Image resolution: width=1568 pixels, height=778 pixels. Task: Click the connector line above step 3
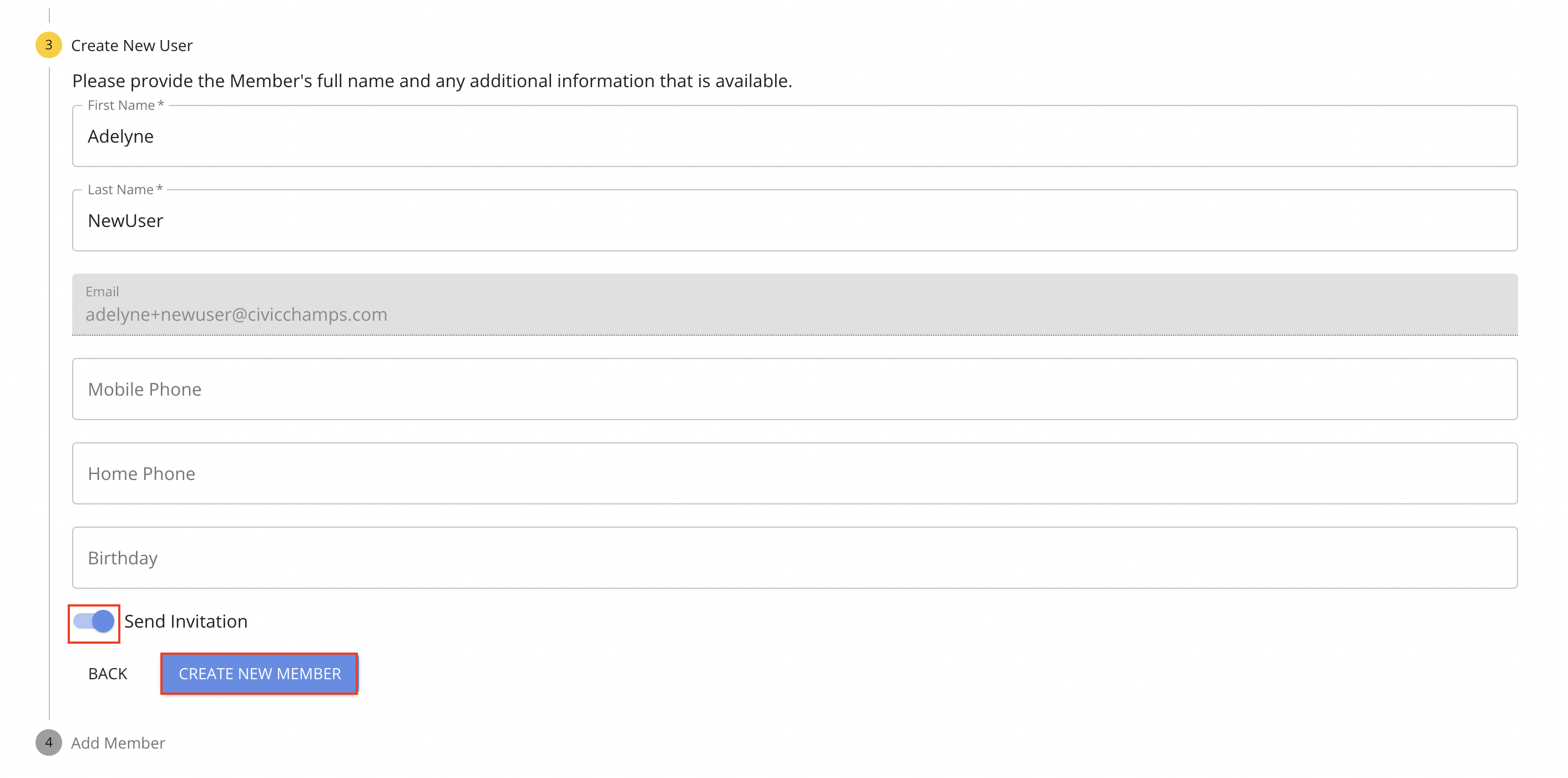tap(49, 14)
